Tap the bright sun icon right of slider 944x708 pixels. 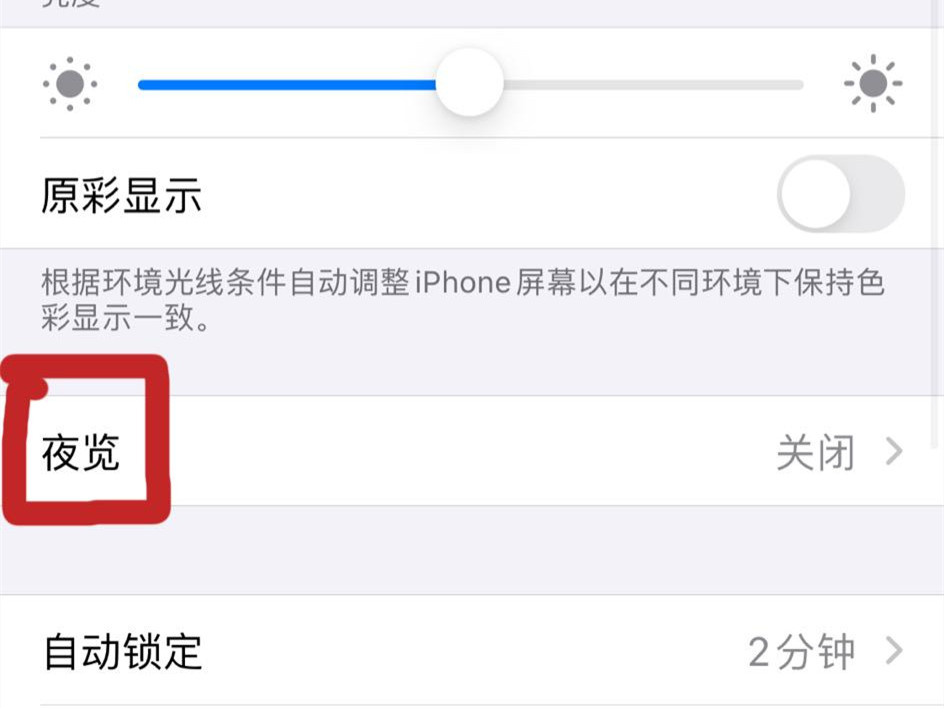(873, 84)
